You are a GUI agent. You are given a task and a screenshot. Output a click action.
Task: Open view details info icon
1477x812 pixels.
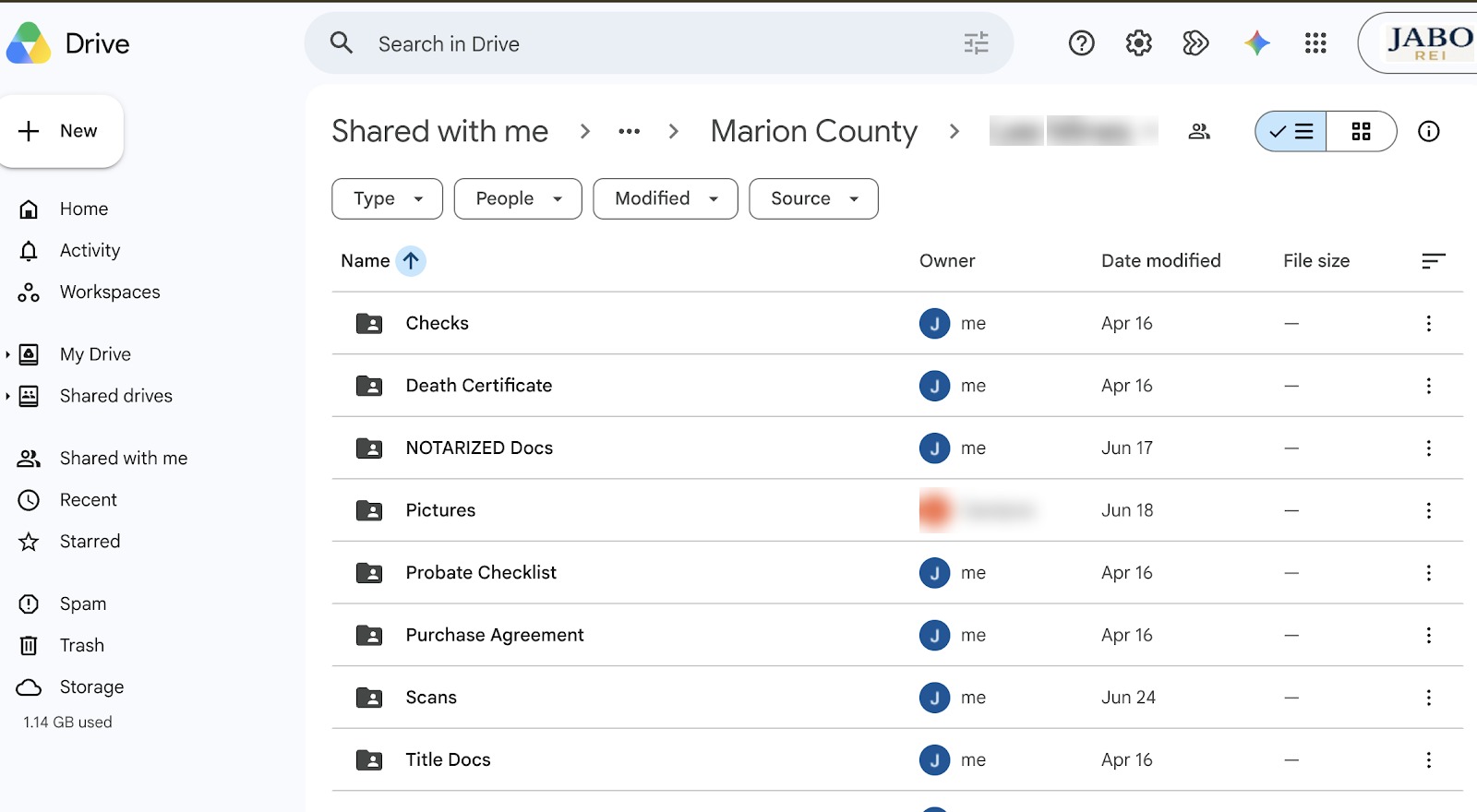point(1429,132)
